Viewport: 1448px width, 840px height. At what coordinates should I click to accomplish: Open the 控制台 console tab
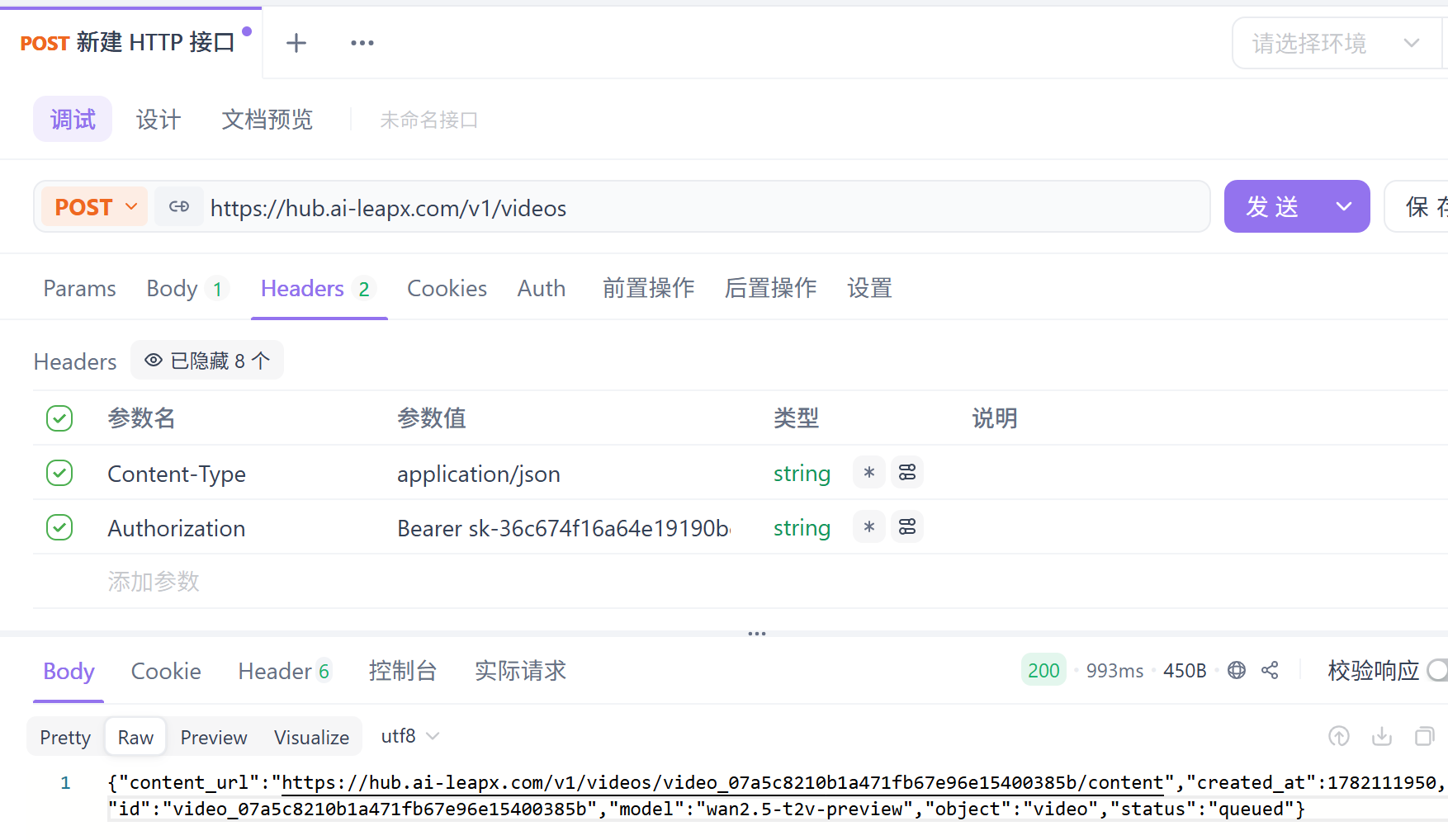pyautogui.click(x=403, y=671)
